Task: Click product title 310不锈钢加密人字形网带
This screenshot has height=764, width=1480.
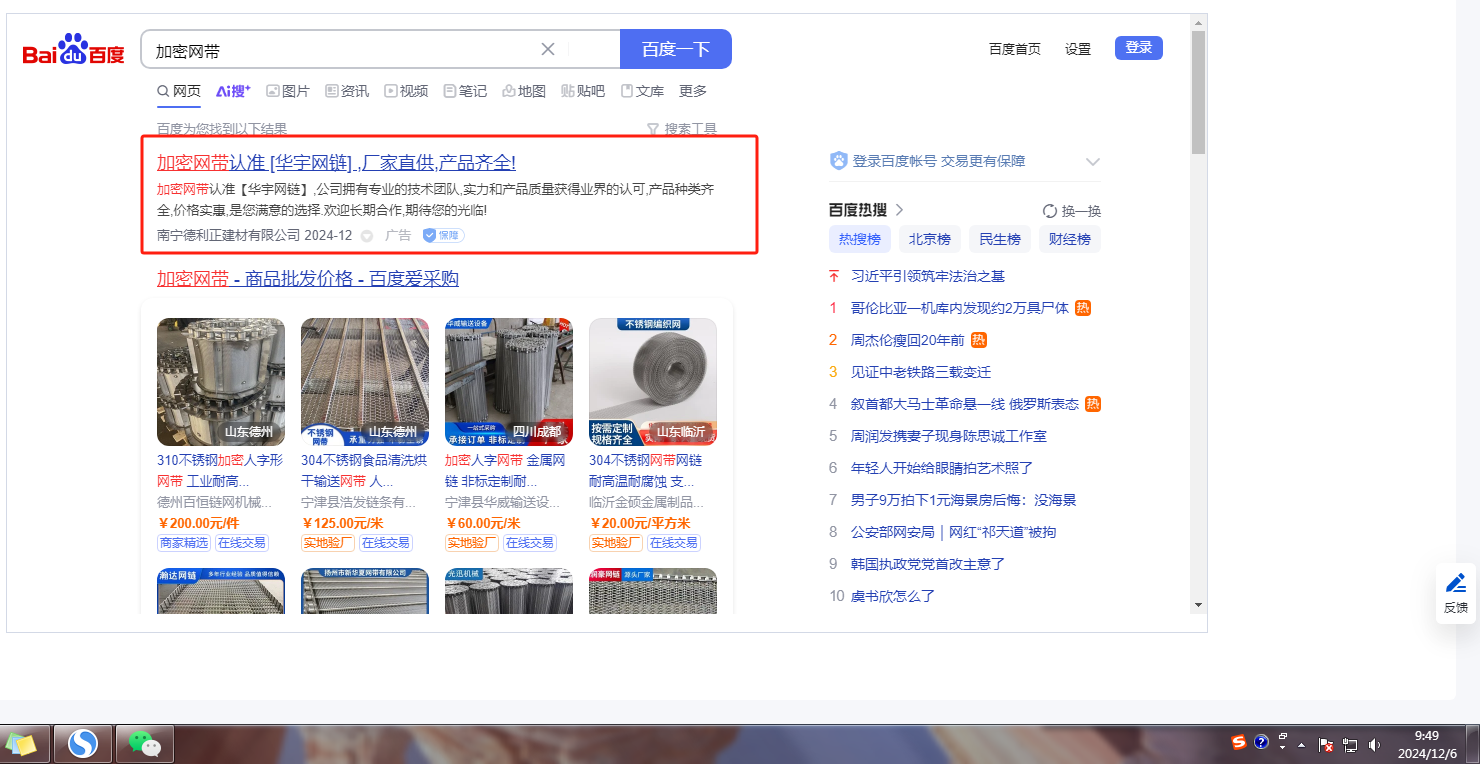Action: (221, 471)
